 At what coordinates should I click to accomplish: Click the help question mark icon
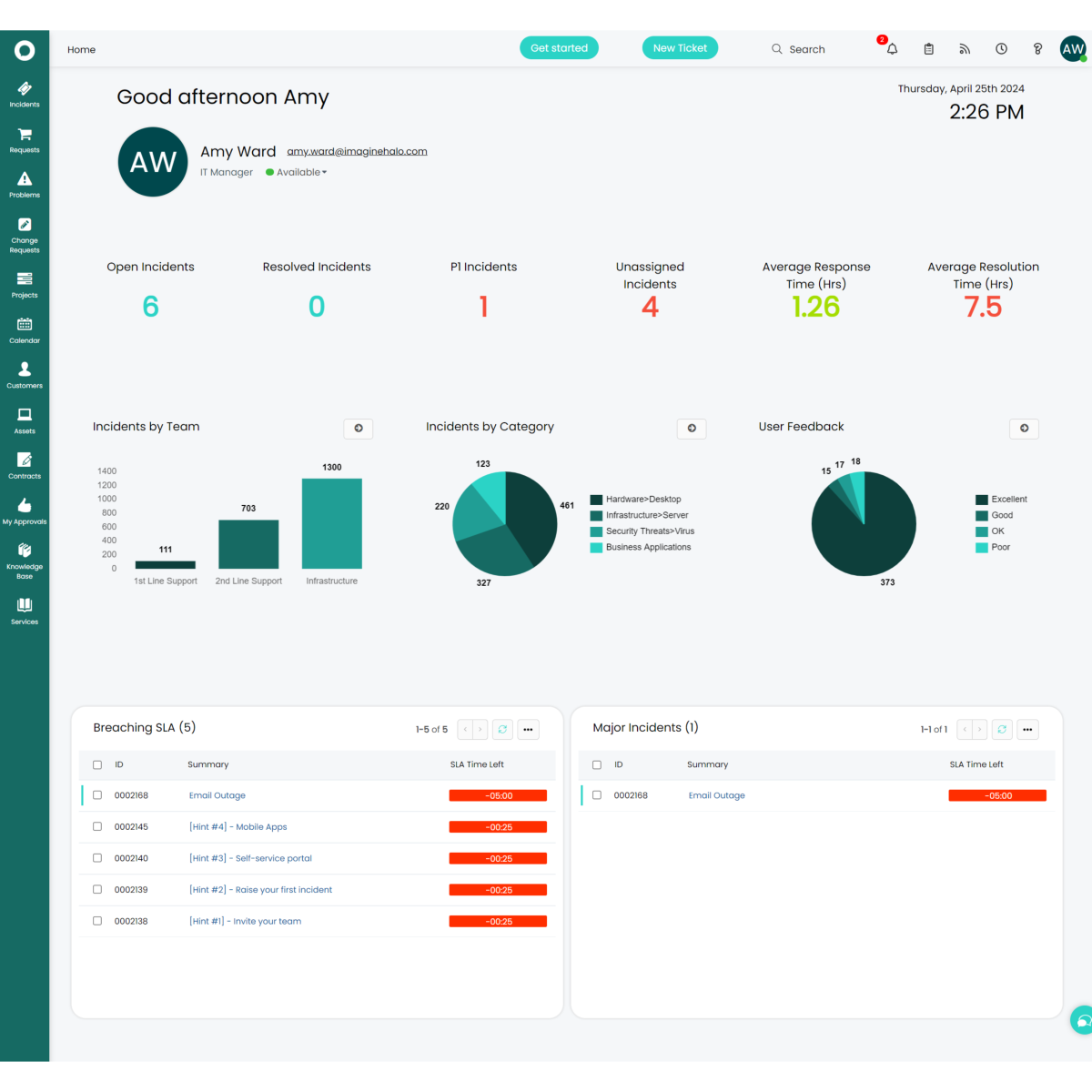pyautogui.click(x=1037, y=49)
